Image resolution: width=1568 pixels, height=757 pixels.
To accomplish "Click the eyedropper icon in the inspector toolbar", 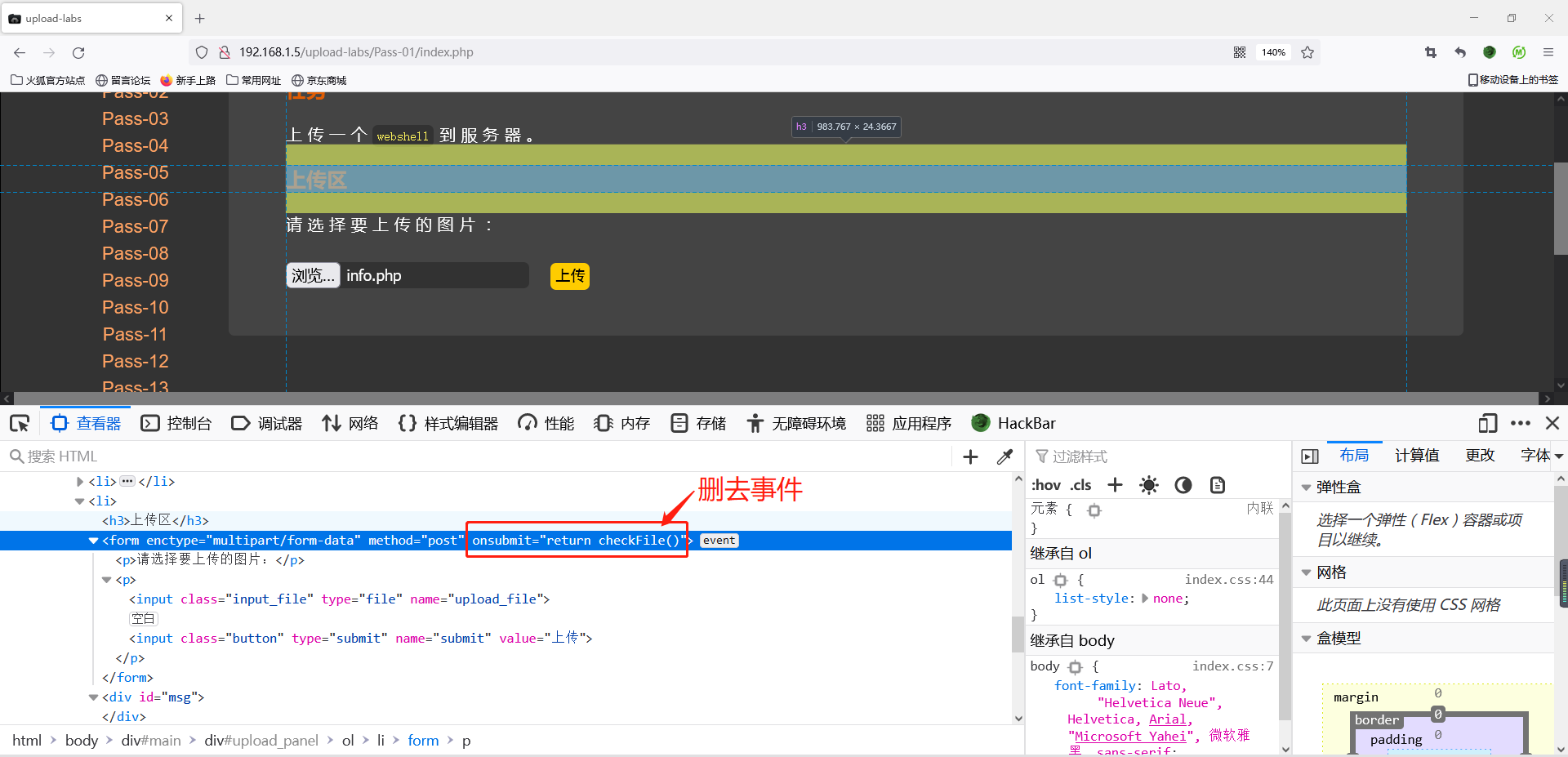I will 1004,456.
